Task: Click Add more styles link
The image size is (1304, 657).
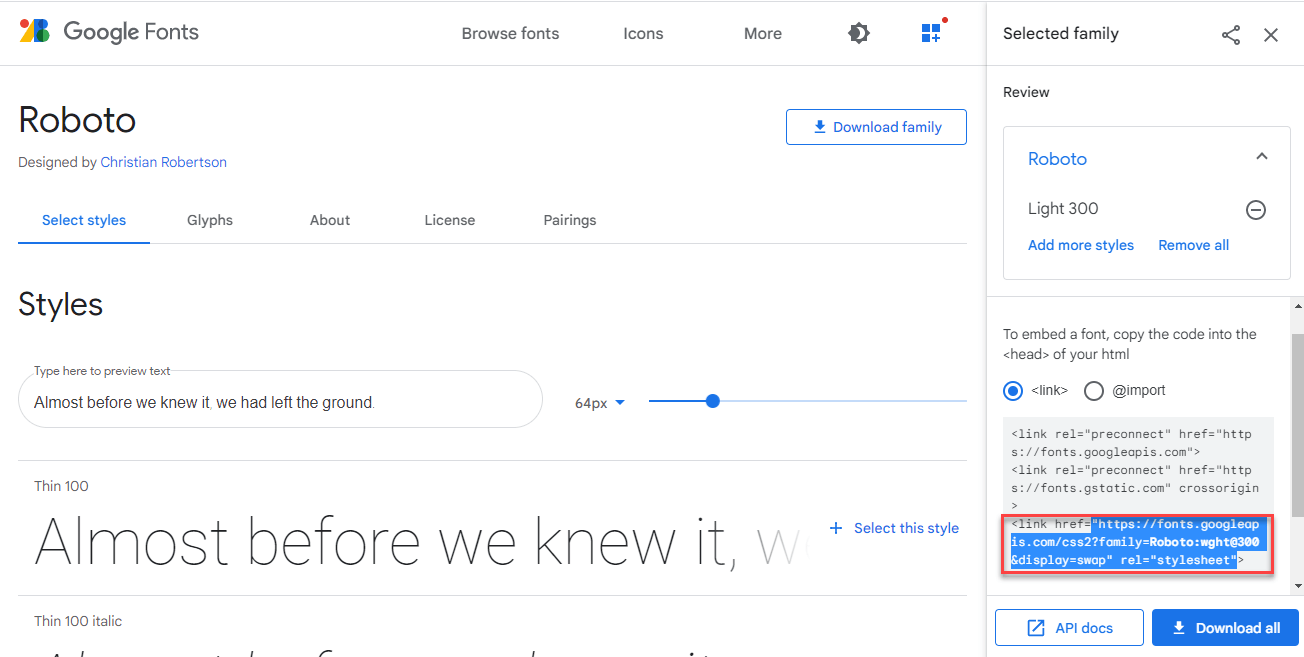Action: coord(1081,245)
